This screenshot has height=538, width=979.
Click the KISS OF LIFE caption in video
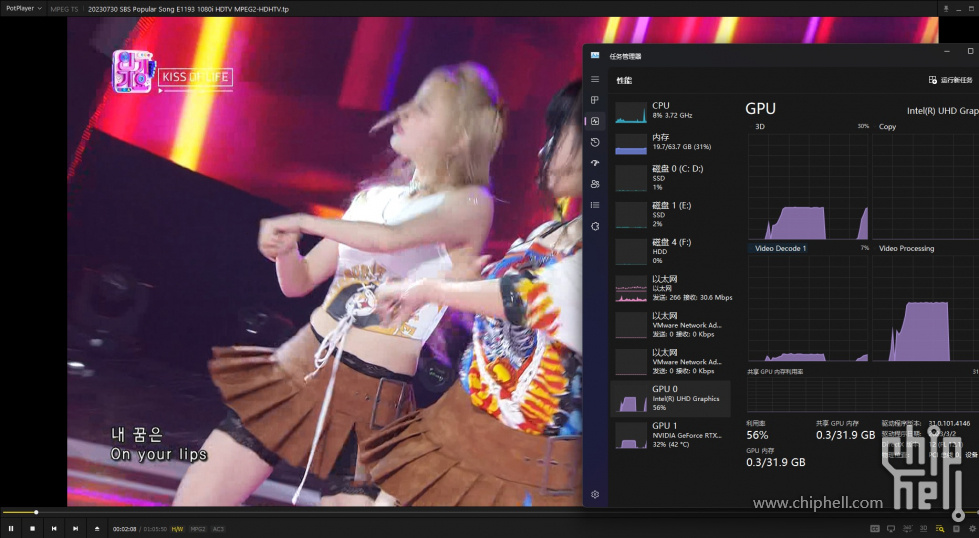click(x=195, y=77)
